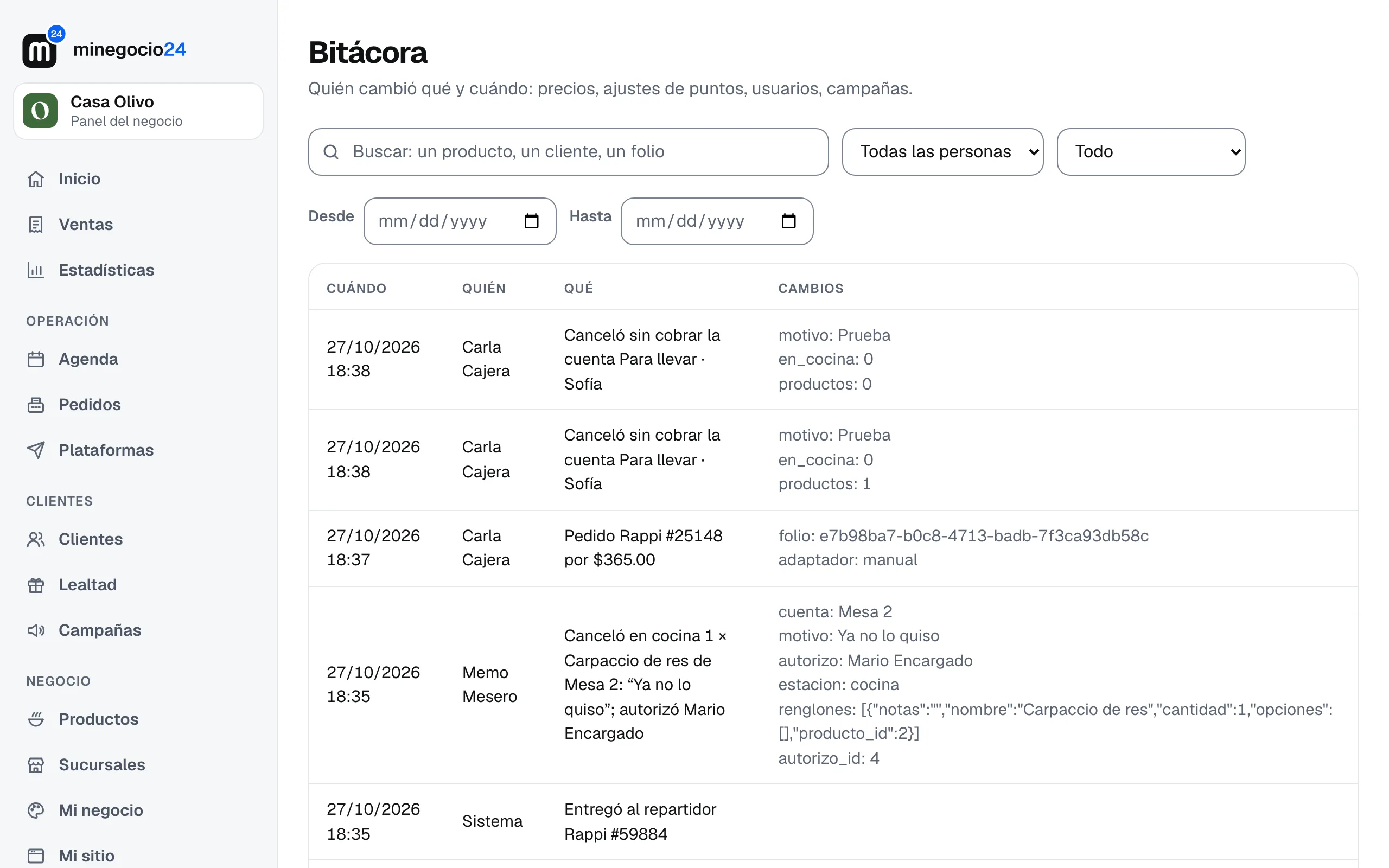Click the '27/10/2026 18:37' timestamp
The image size is (1389, 868).
pos(373,548)
